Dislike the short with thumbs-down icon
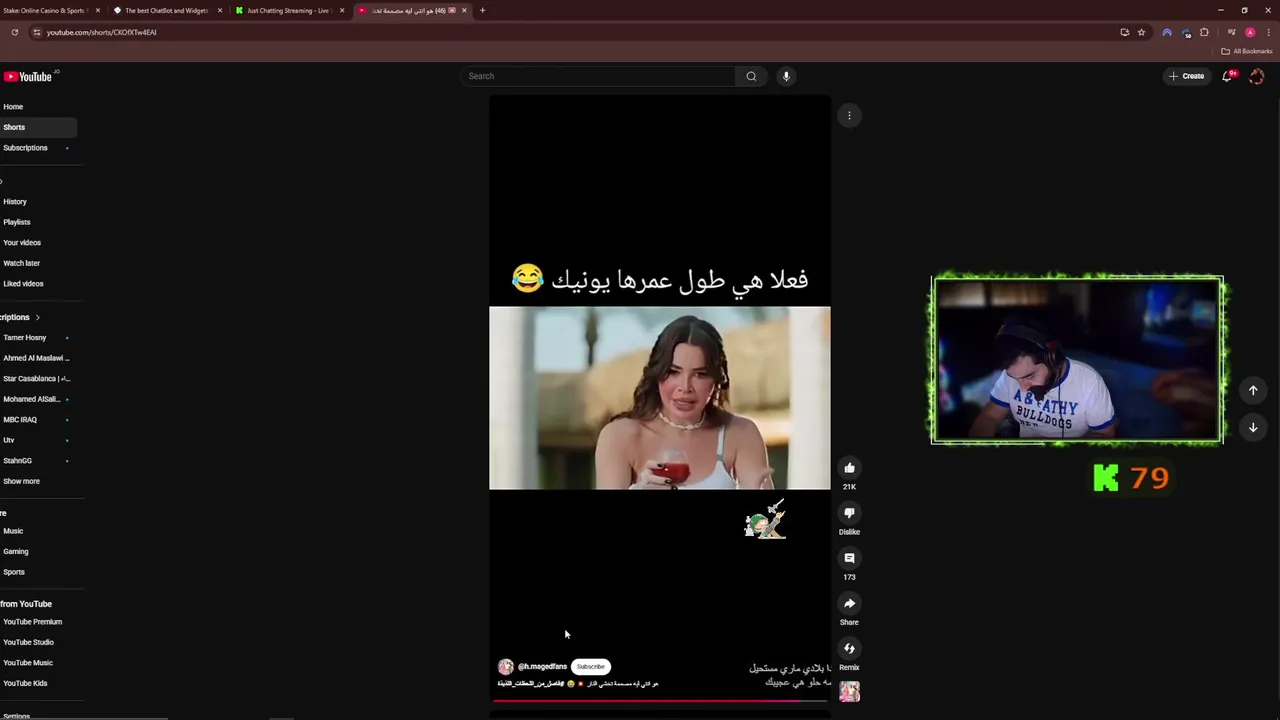This screenshot has height=720, width=1280. point(849,513)
